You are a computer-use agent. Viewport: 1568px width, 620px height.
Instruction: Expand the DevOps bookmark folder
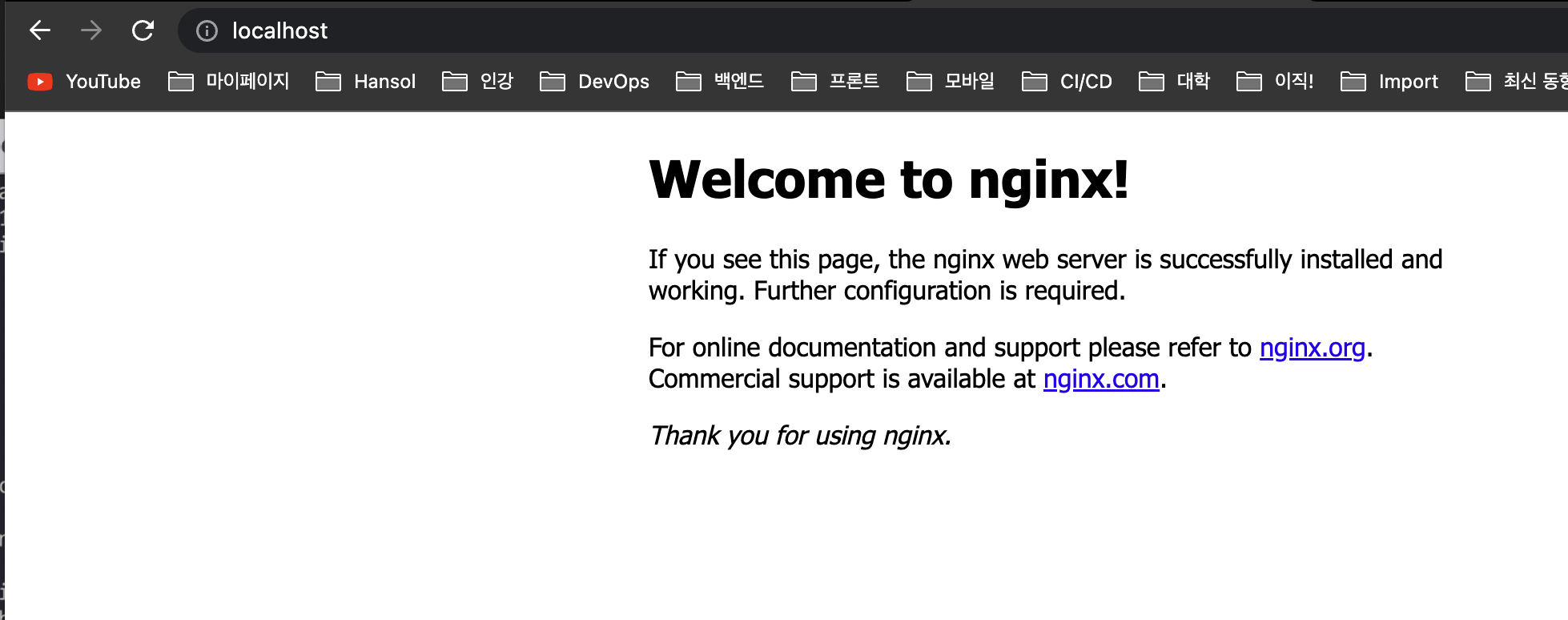(x=594, y=81)
